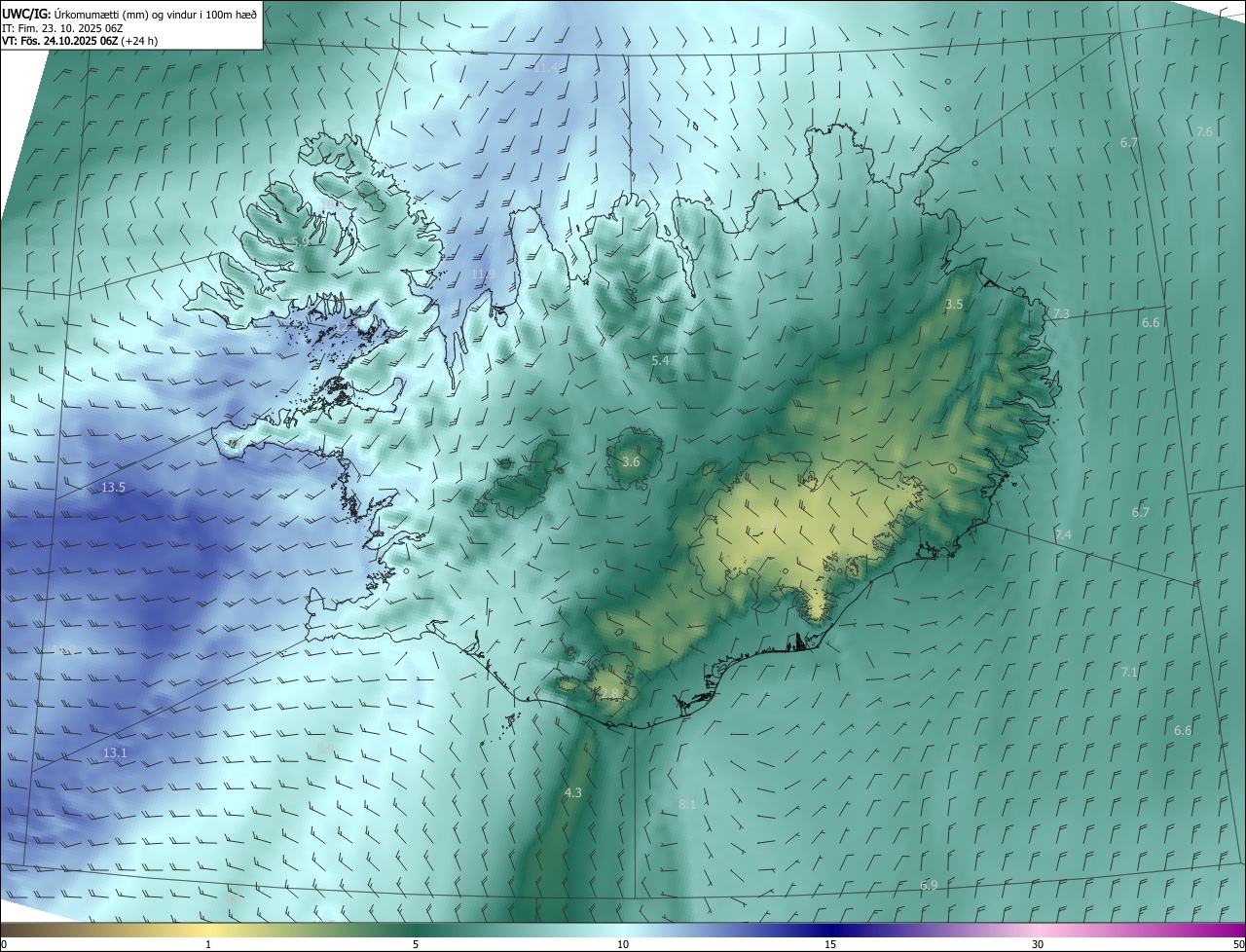Click the colorbar tick label 30
The height and width of the screenshot is (952, 1246).
click(x=1038, y=944)
